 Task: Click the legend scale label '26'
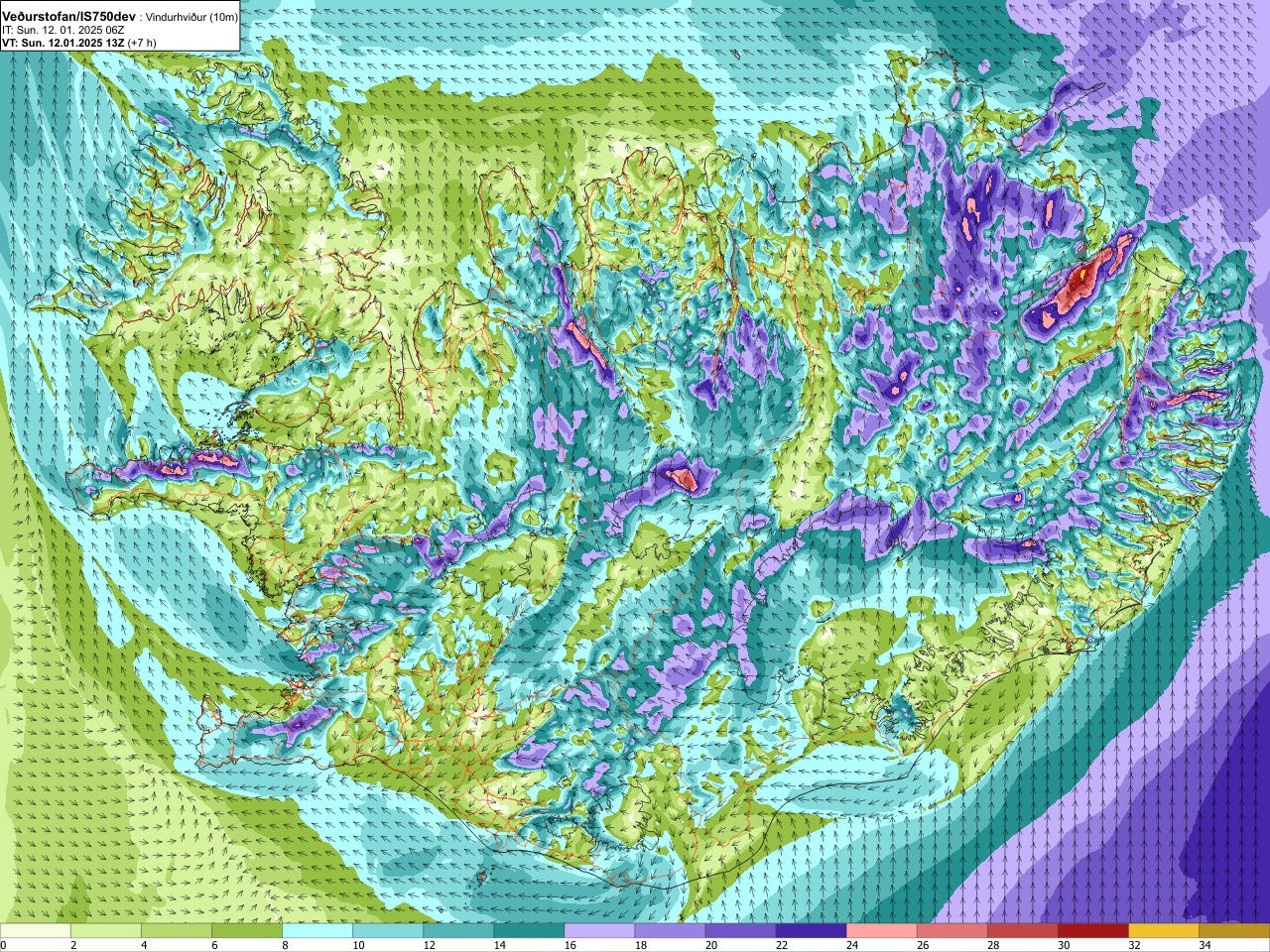point(922,945)
